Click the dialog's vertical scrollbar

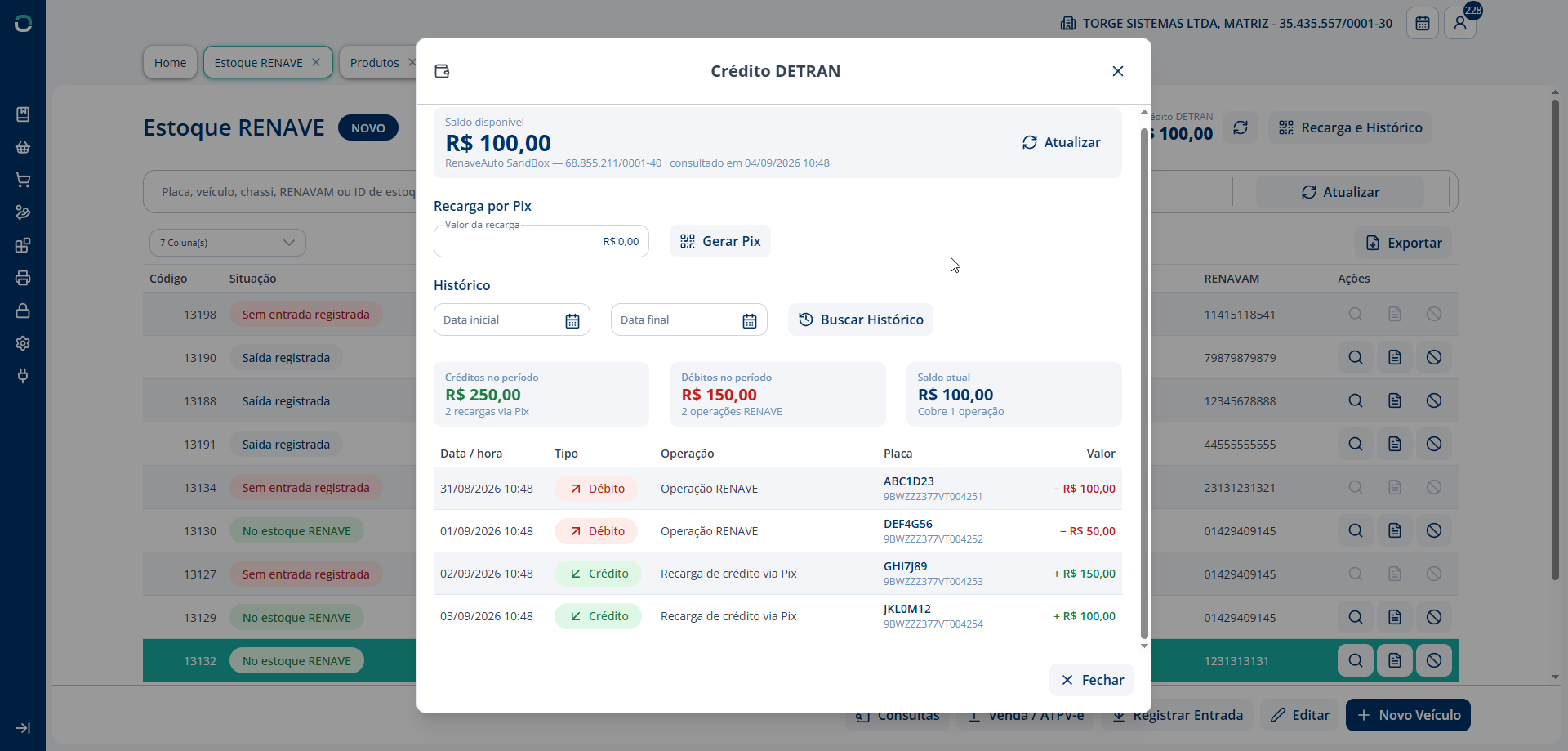pyautogui.click(x=1144, y=384)
